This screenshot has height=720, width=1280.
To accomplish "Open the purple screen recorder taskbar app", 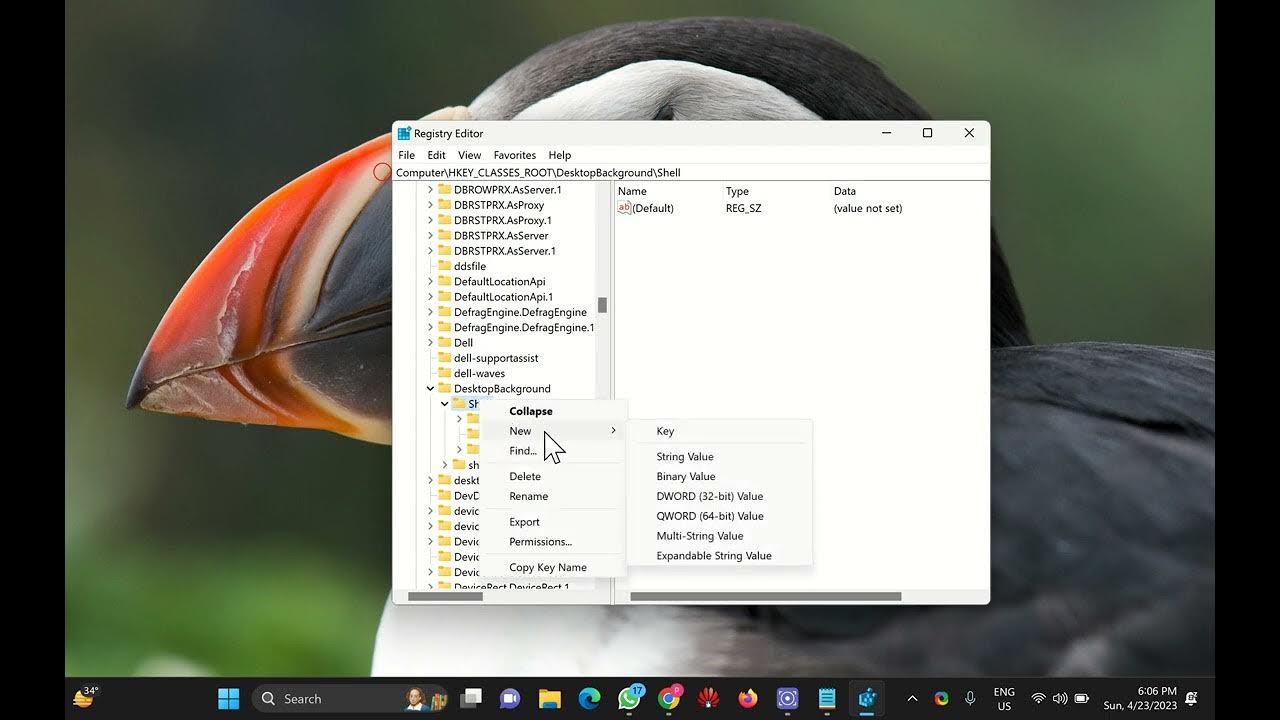I will point(787,698).
